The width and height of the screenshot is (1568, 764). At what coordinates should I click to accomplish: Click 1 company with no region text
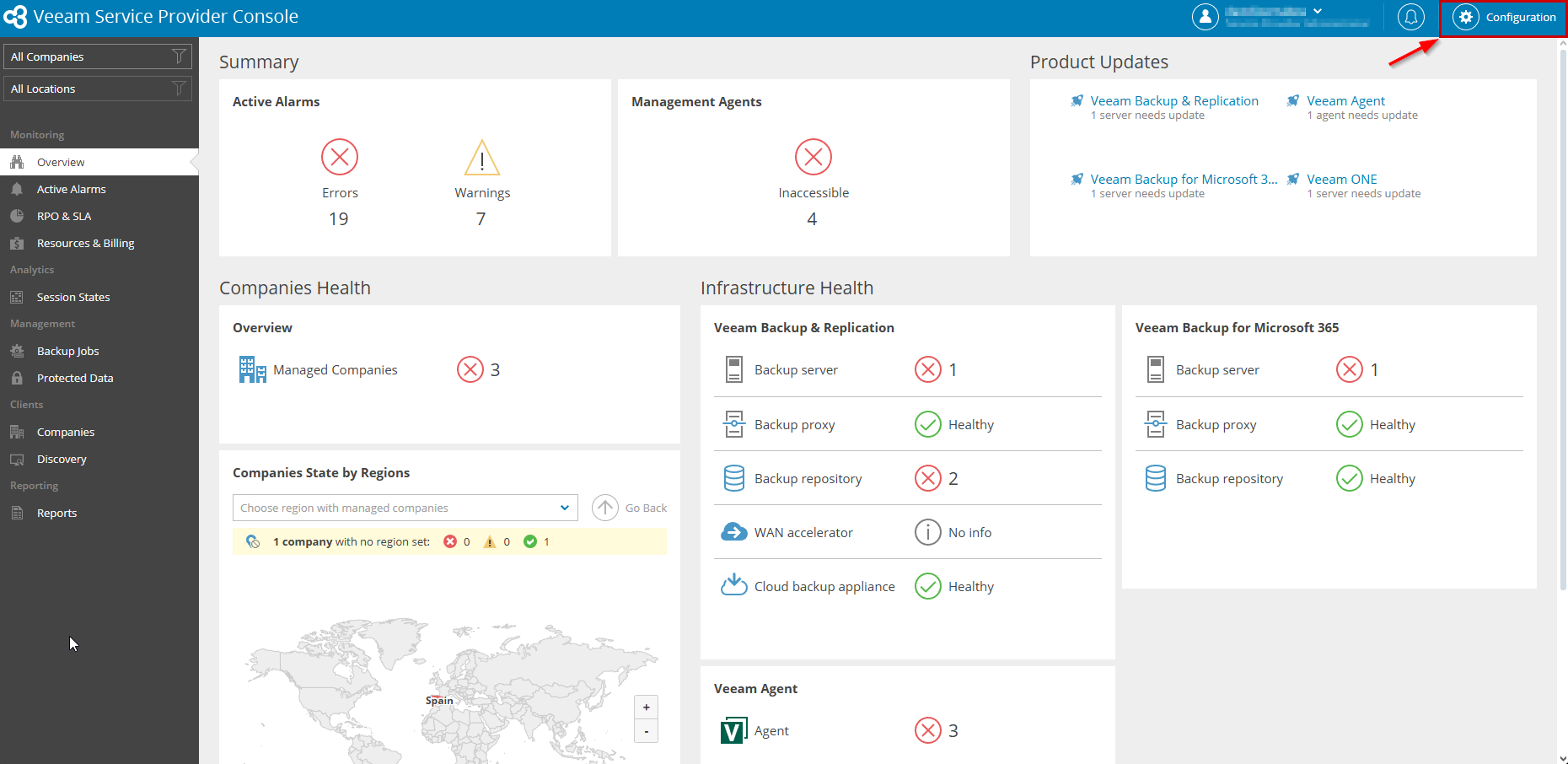352,541
